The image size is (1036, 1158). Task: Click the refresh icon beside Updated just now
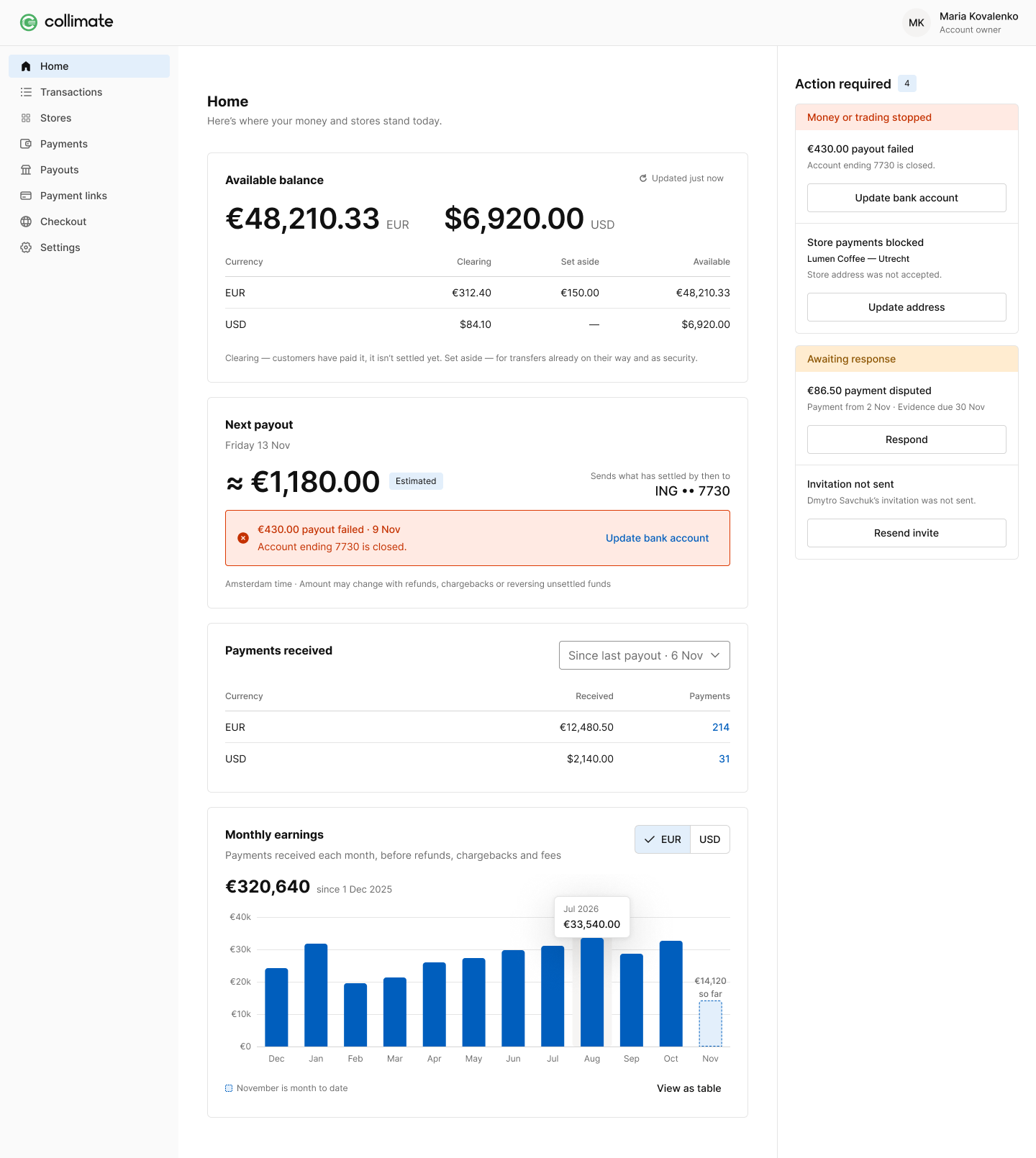pos(643,178)
